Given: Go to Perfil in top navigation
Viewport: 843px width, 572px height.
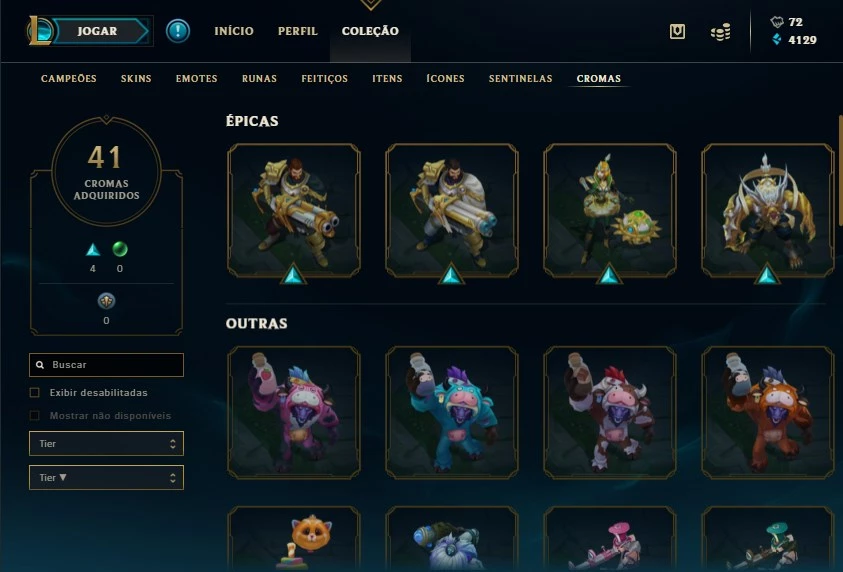Looking at the screenshot, I should pyautogui.click(x=298, y=31).
